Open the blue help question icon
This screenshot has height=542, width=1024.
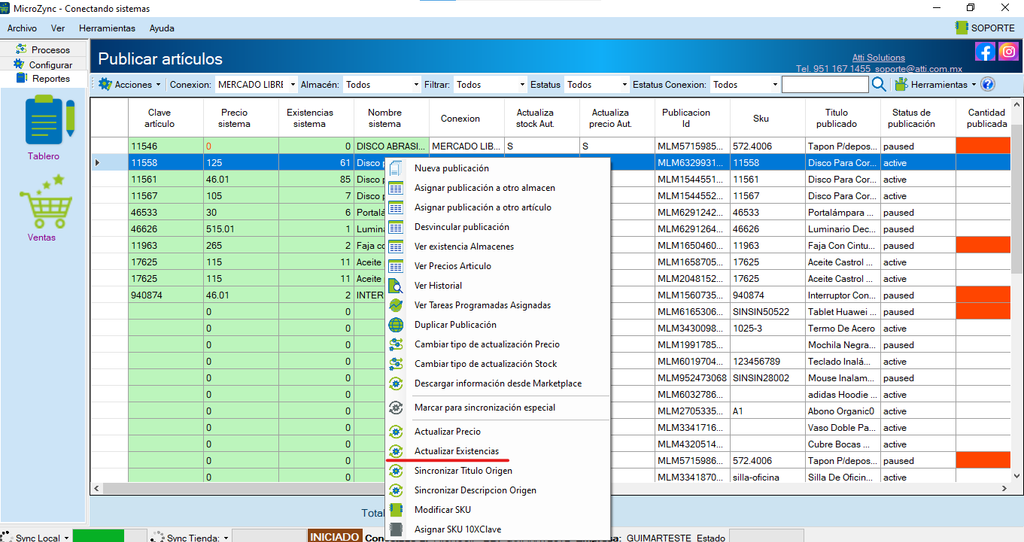(988, 84)
